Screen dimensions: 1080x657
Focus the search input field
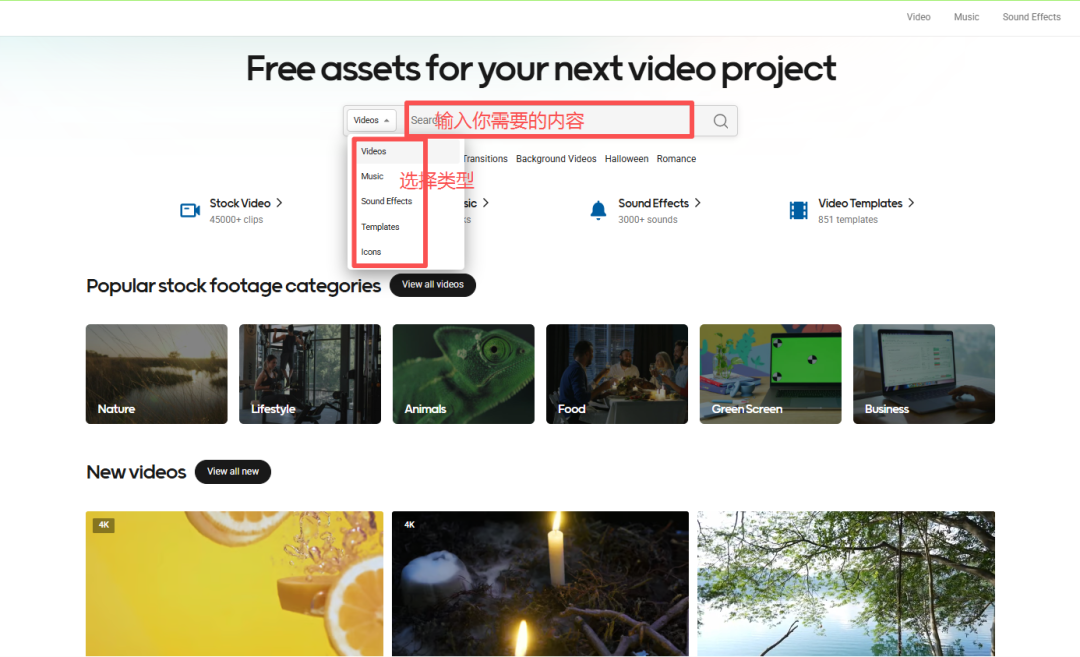click(549, 121)
